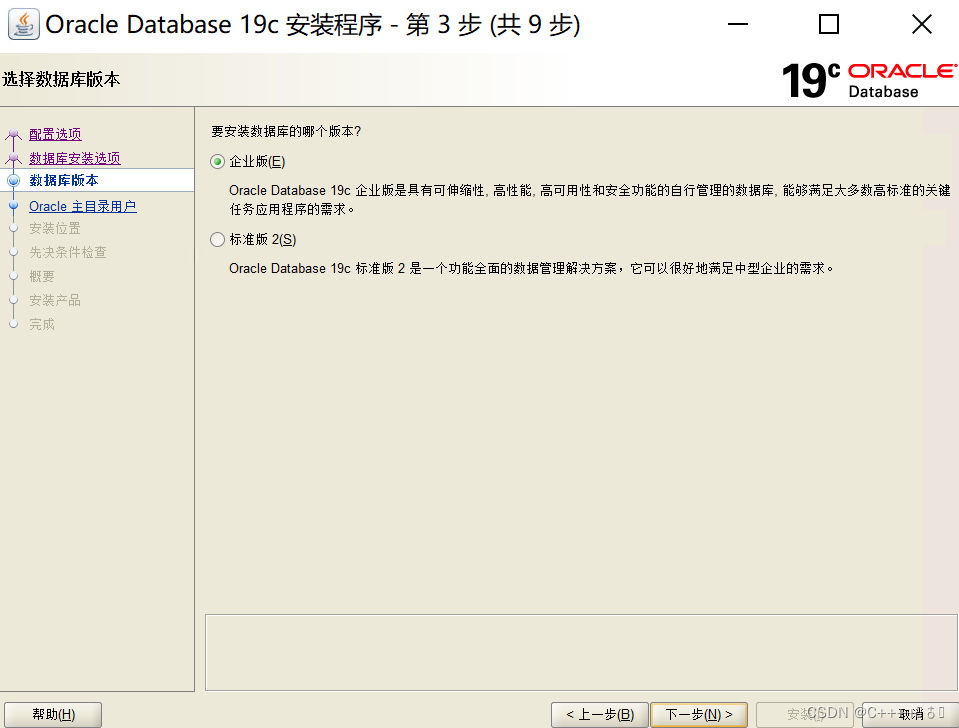959x728 pixels.
Task: Click the 概要 step label
Action: [x=42, y=276]
